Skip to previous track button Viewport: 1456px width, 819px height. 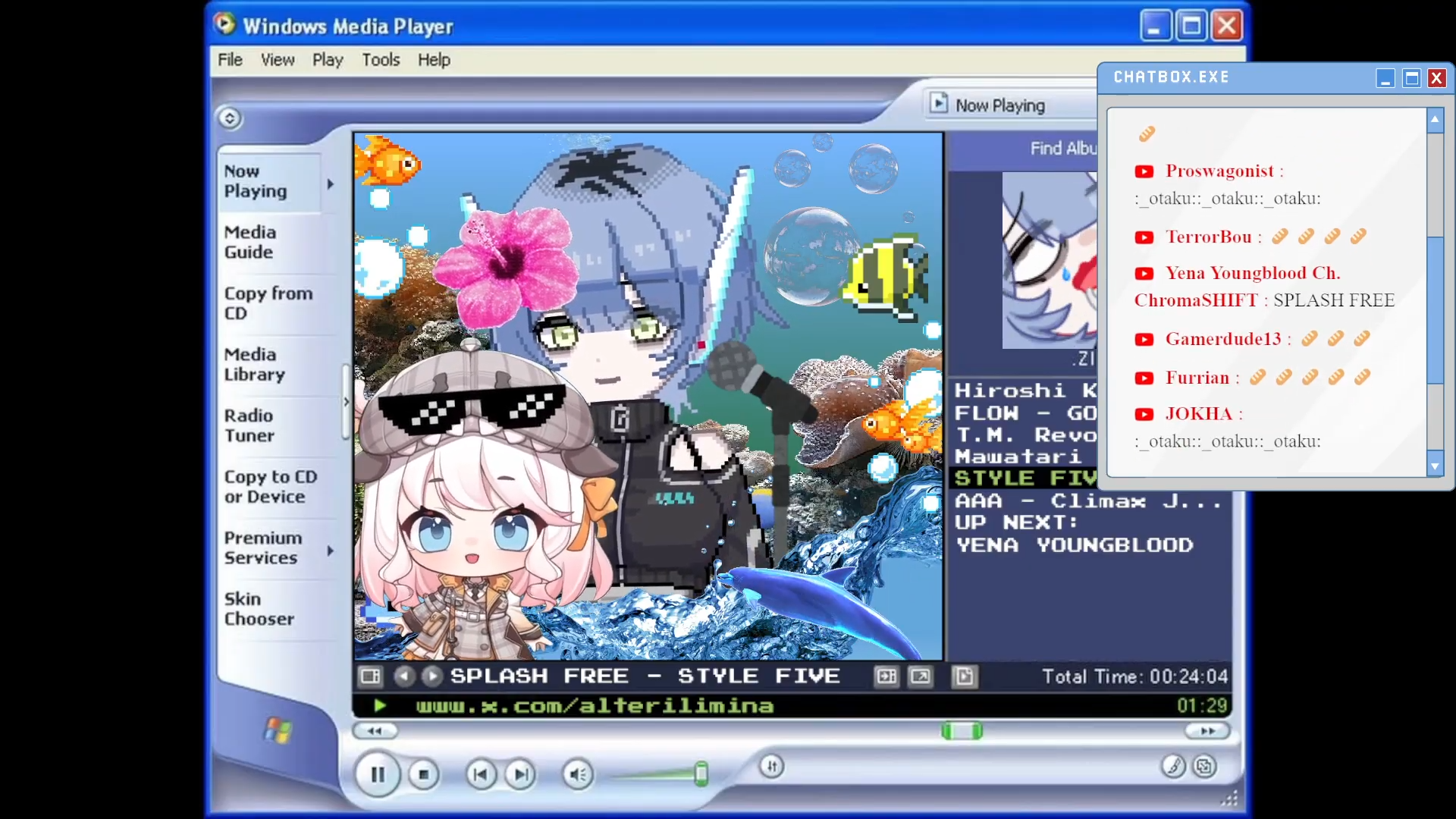(x=481, y=774)
